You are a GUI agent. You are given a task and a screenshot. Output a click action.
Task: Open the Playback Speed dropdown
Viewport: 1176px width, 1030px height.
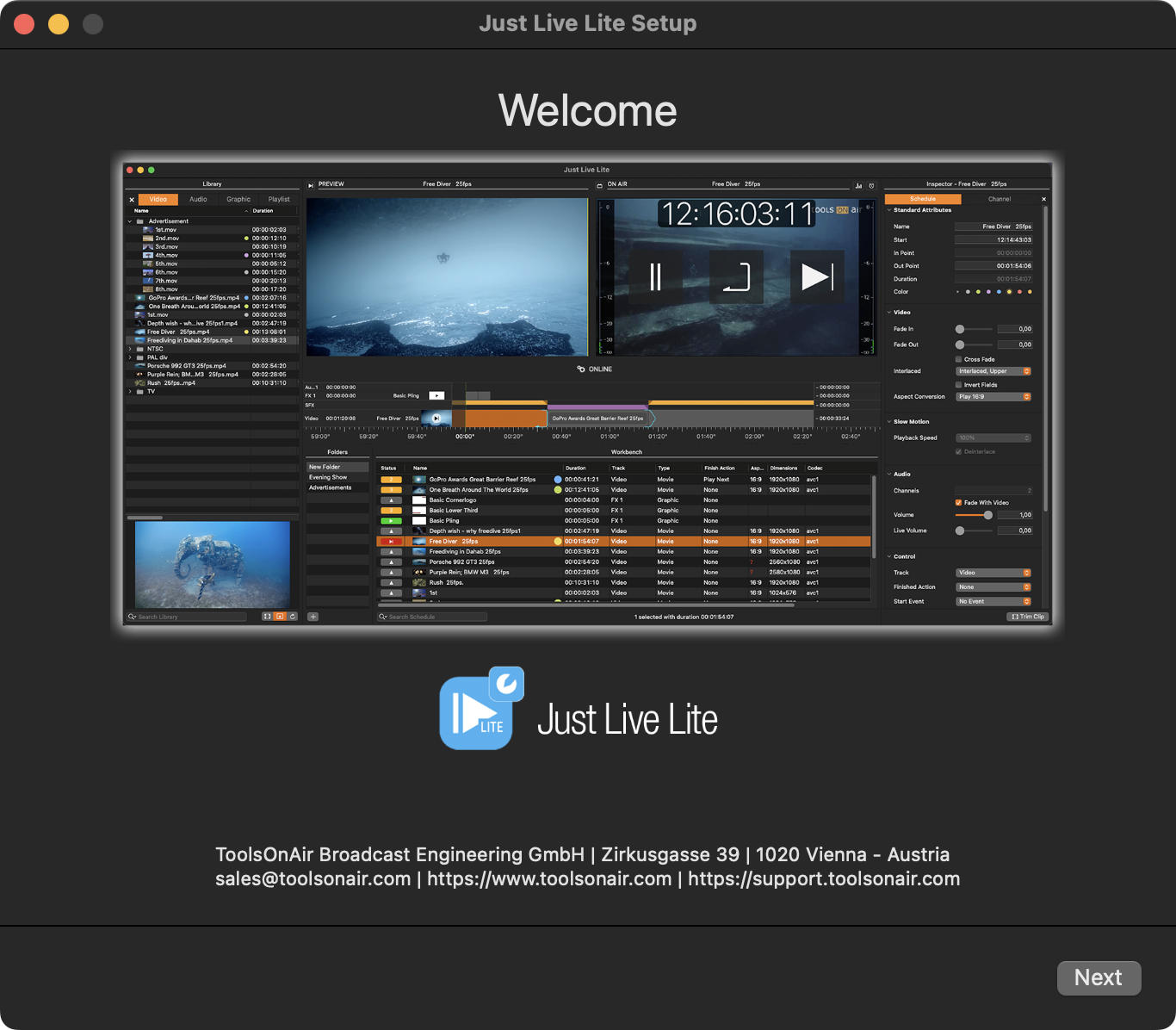pos(993,438)
